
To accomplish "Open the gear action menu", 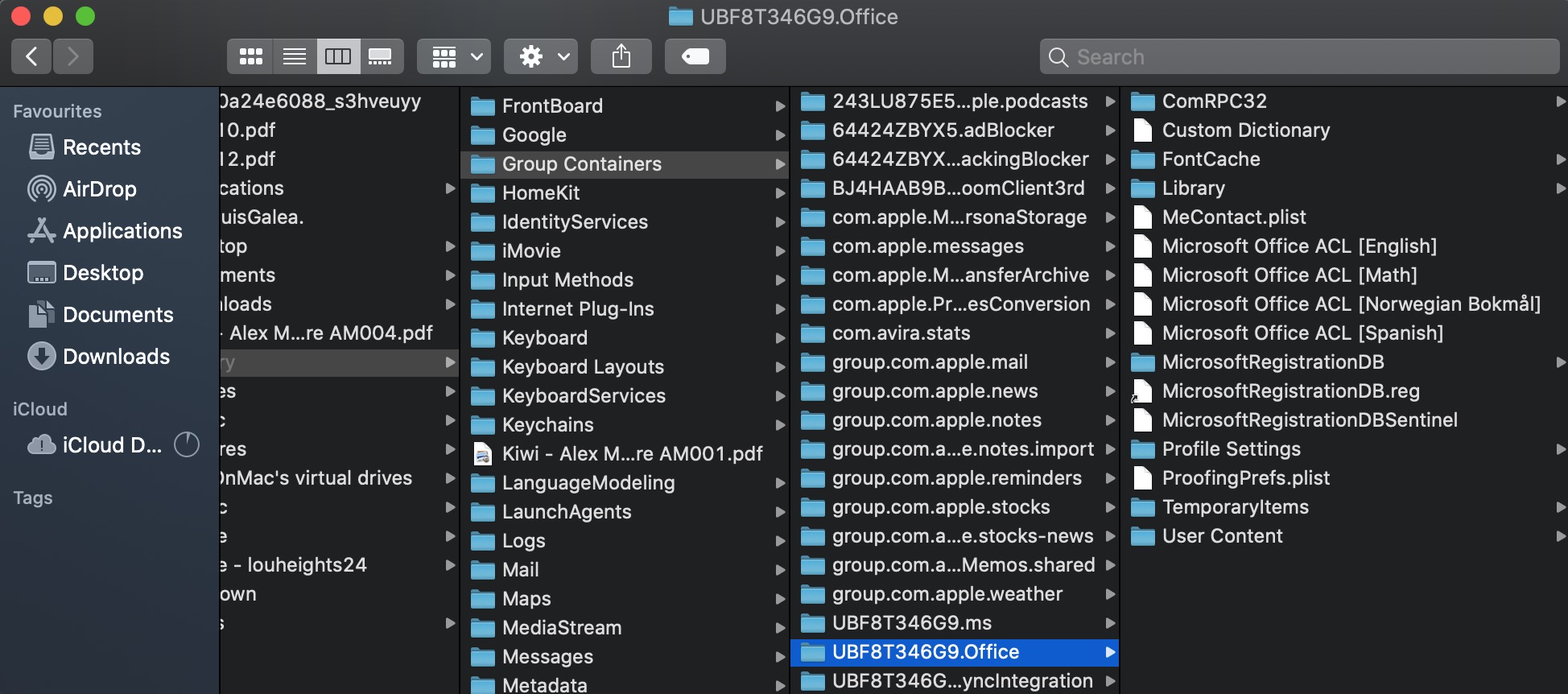I will 541,56.
